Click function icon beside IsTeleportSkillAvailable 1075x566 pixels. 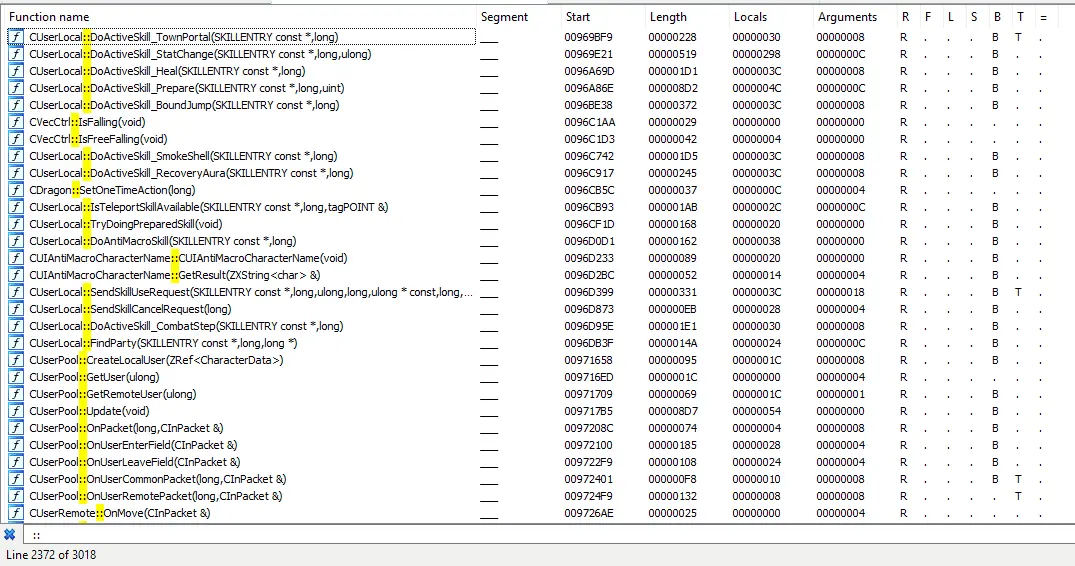coord(15,207)
